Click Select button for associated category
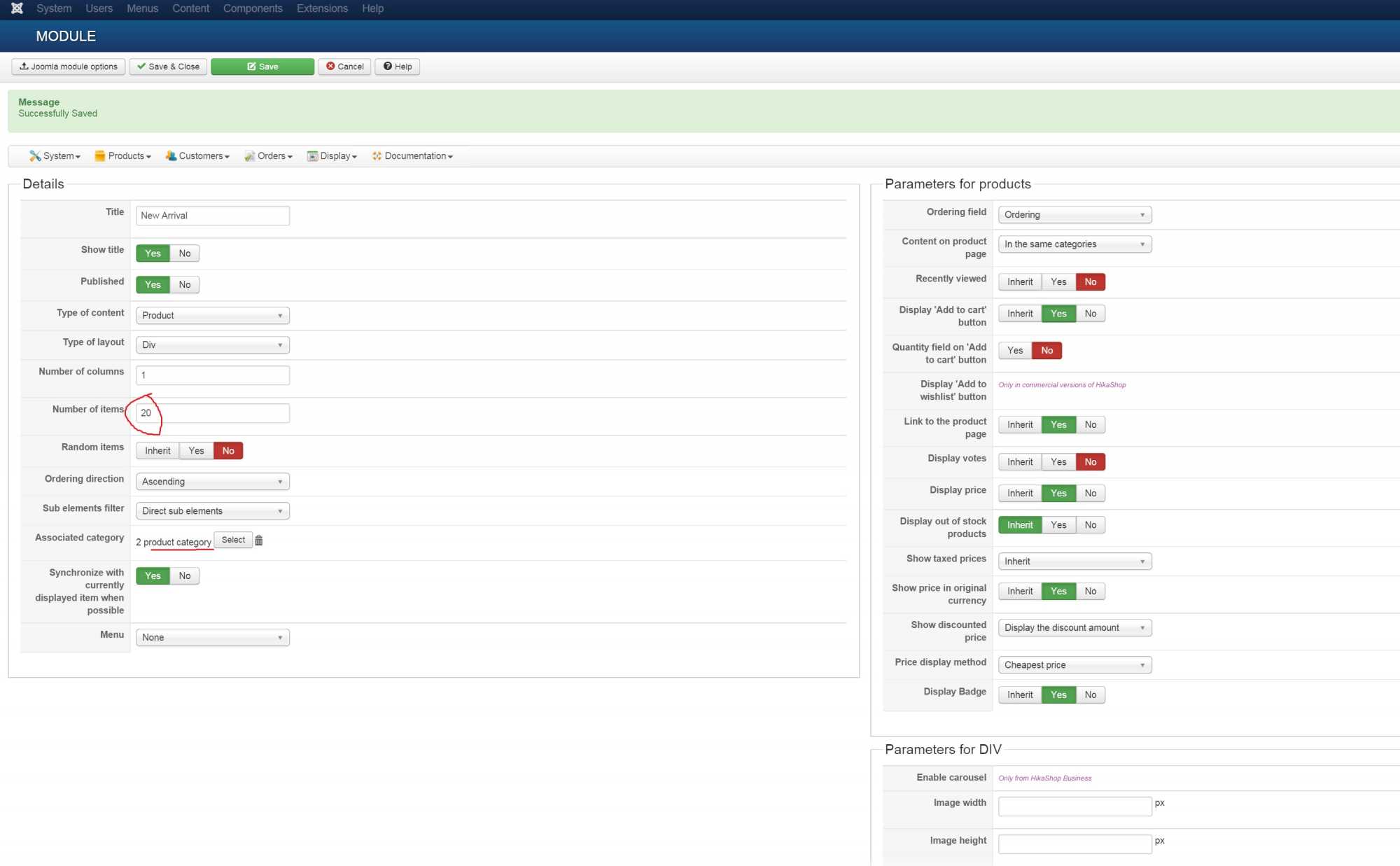 click(233, 540)
